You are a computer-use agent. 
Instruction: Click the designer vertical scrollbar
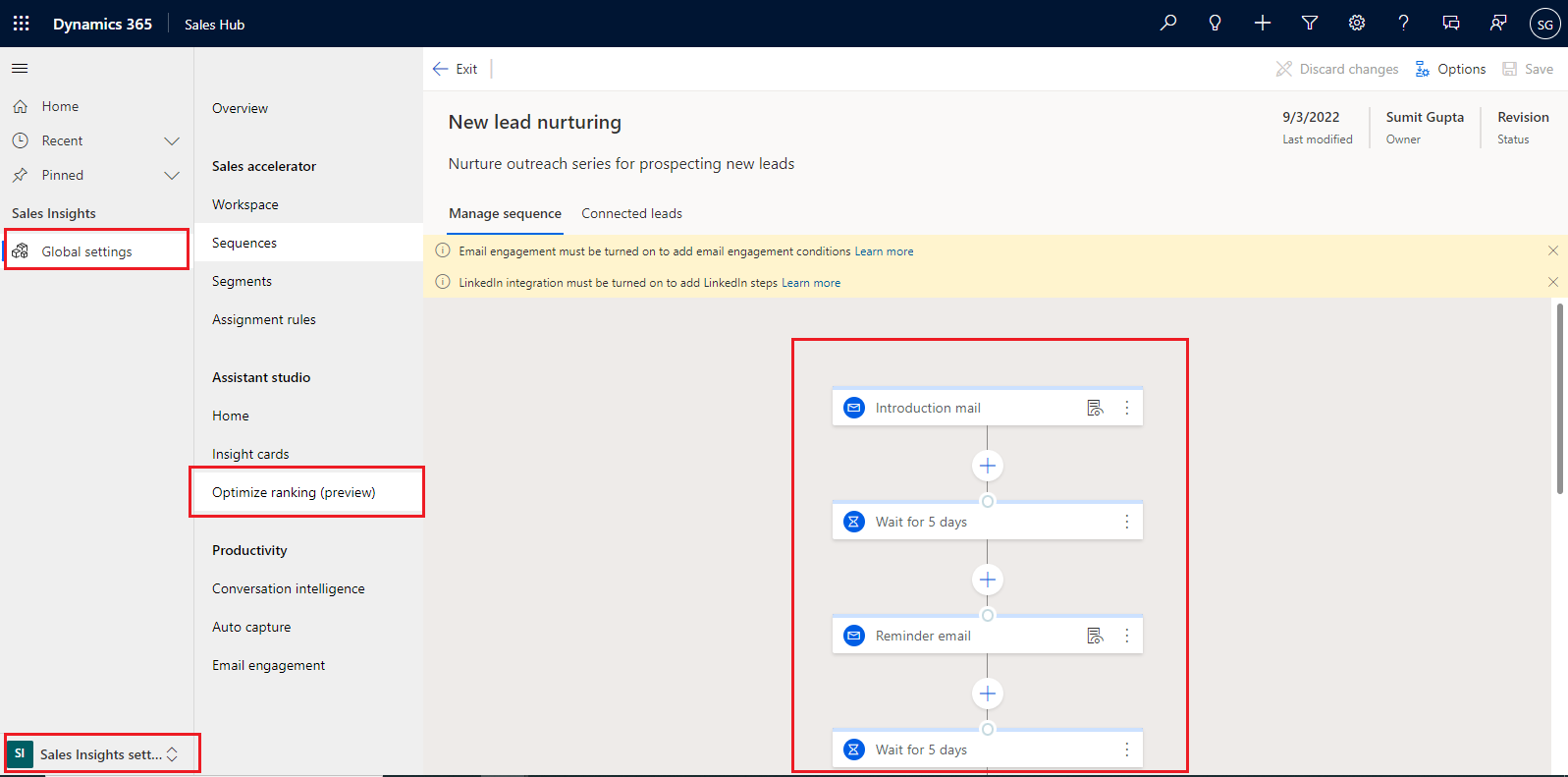coord(1559,398)
